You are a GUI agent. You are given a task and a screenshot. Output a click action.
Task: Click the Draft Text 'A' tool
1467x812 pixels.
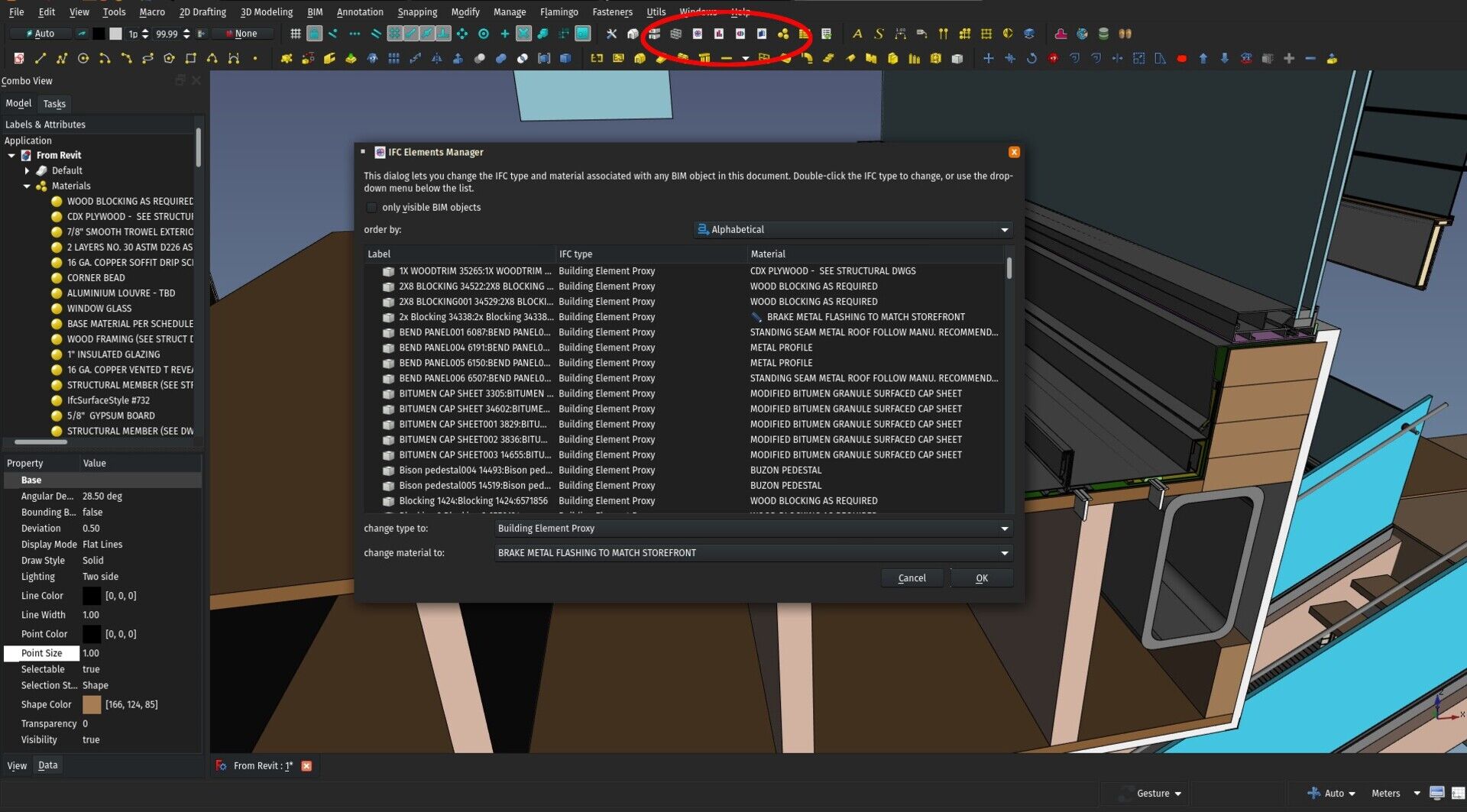point(857,34)
